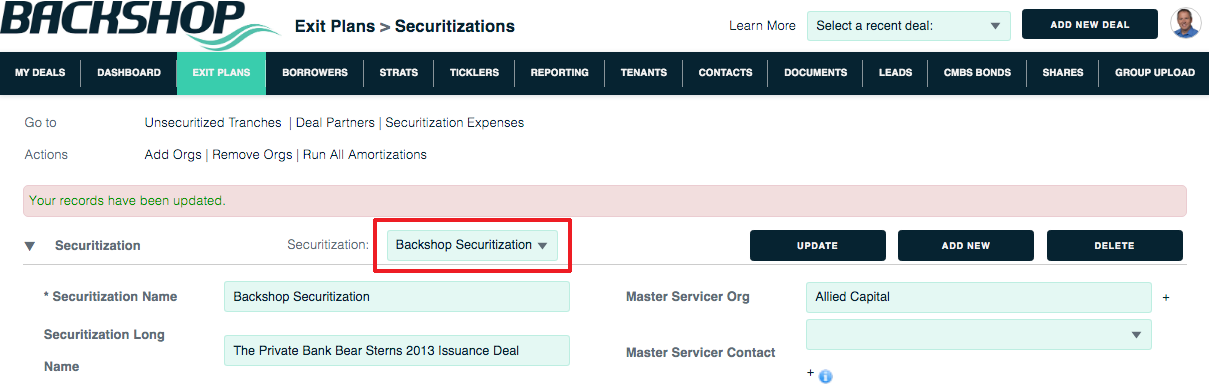Viewport: 1209px width, 389px height.
Task: Go to the Leads tab
Action: (x=895, y=73)
